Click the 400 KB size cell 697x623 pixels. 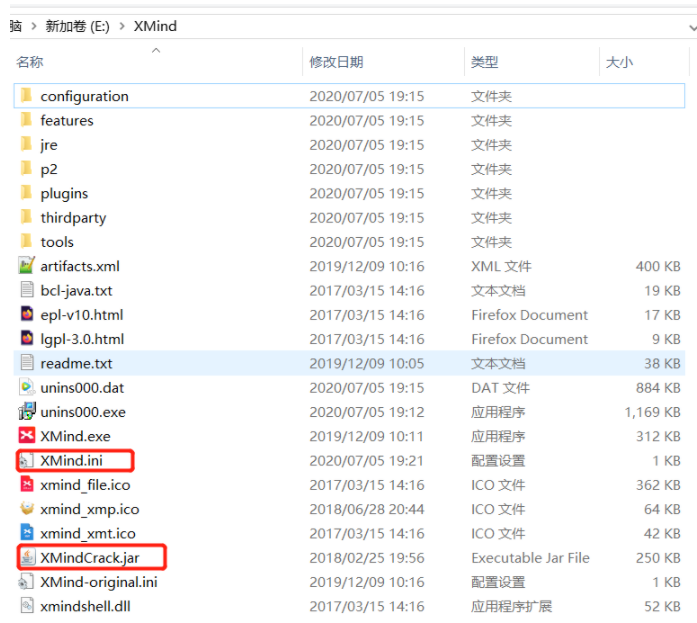(658, 266)
